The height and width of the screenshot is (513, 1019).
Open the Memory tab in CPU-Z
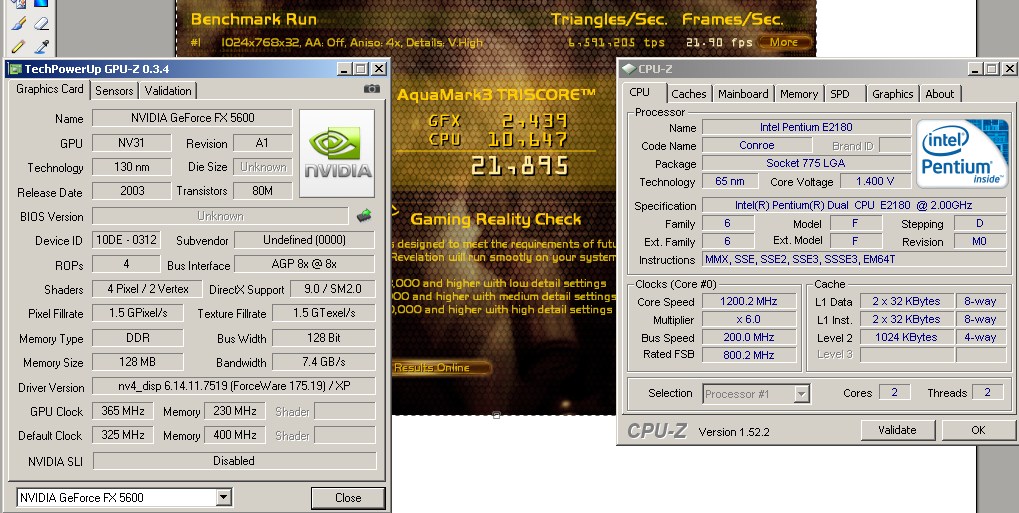tap(799, 94)
